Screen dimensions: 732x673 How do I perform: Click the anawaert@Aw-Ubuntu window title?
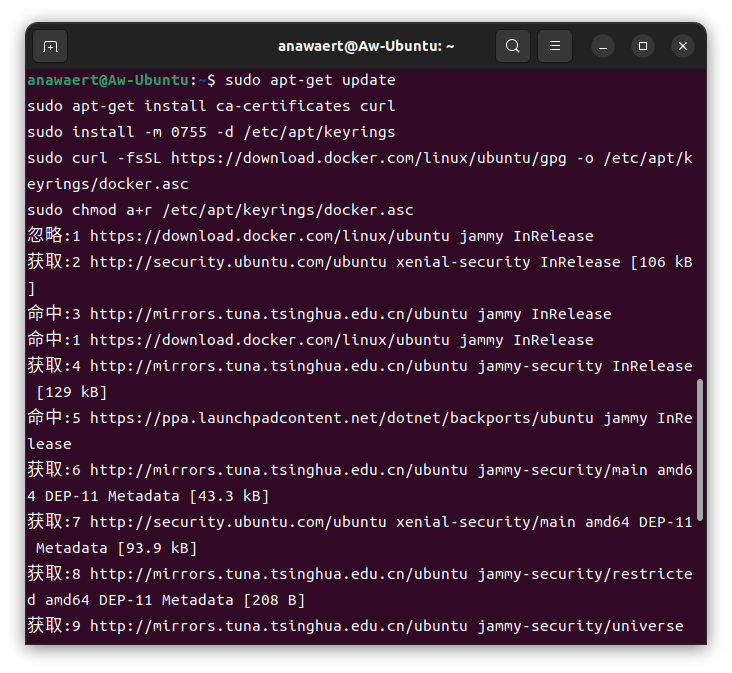[x=366, y=46]
